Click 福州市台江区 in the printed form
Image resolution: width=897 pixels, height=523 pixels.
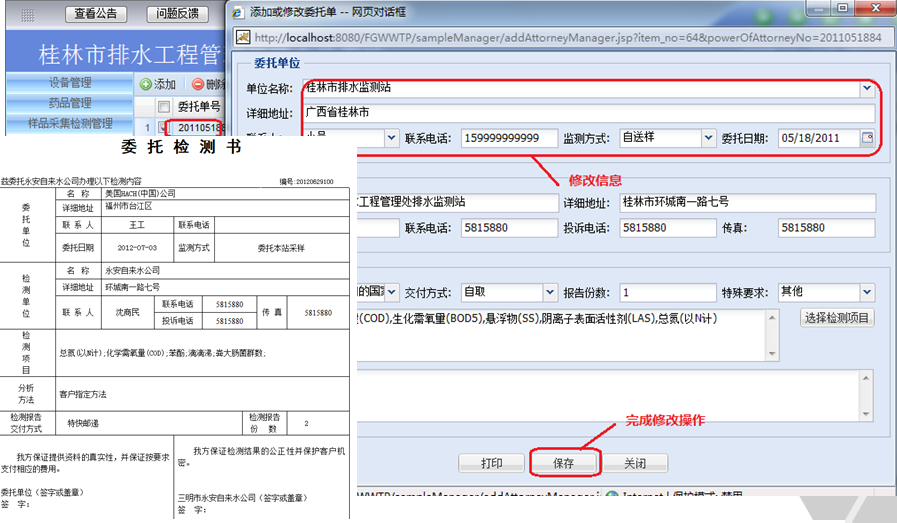(129, 206)
